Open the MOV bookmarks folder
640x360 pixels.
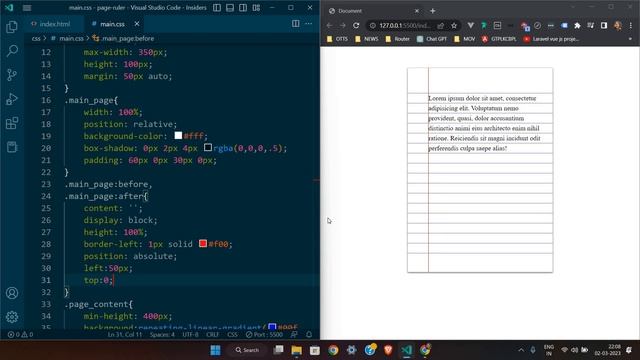click(464, 39)
